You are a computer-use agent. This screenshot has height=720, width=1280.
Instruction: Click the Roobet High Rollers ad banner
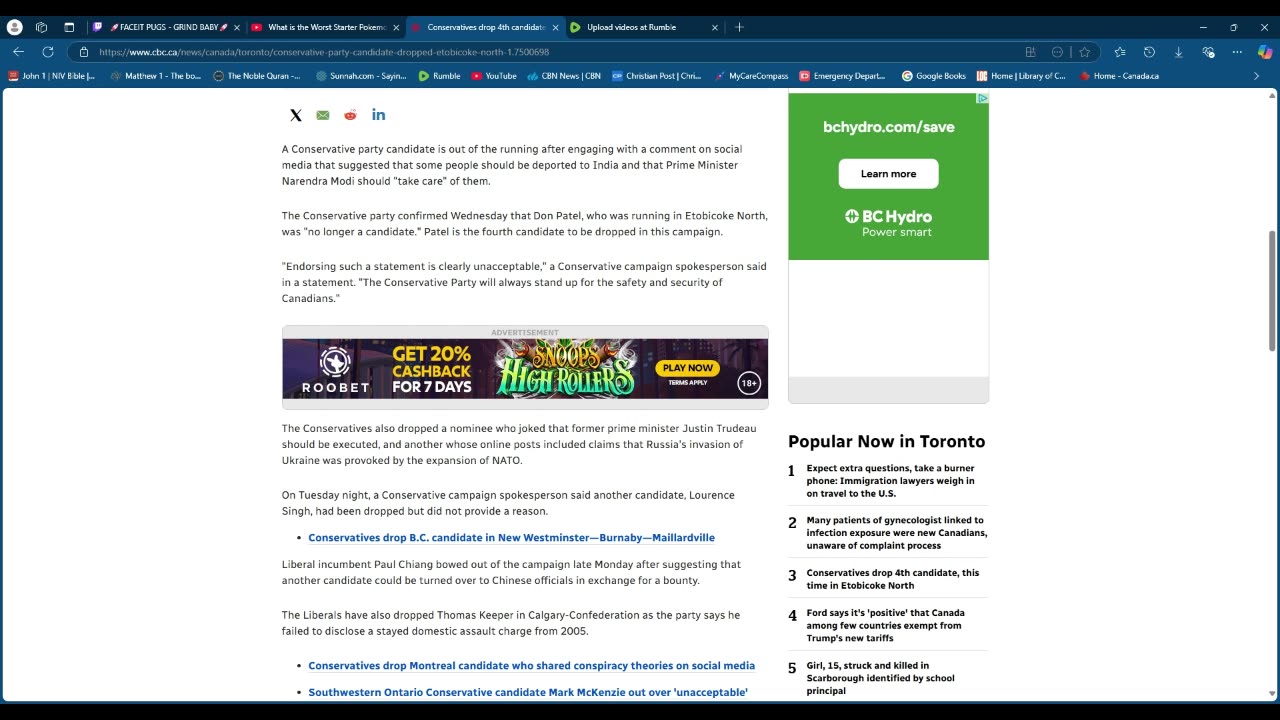pyautogui.click(x=525, y=368)
